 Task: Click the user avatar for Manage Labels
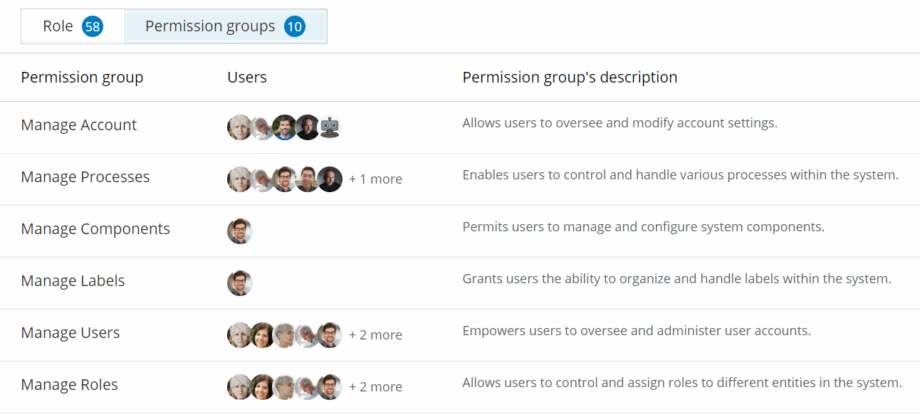240,283
